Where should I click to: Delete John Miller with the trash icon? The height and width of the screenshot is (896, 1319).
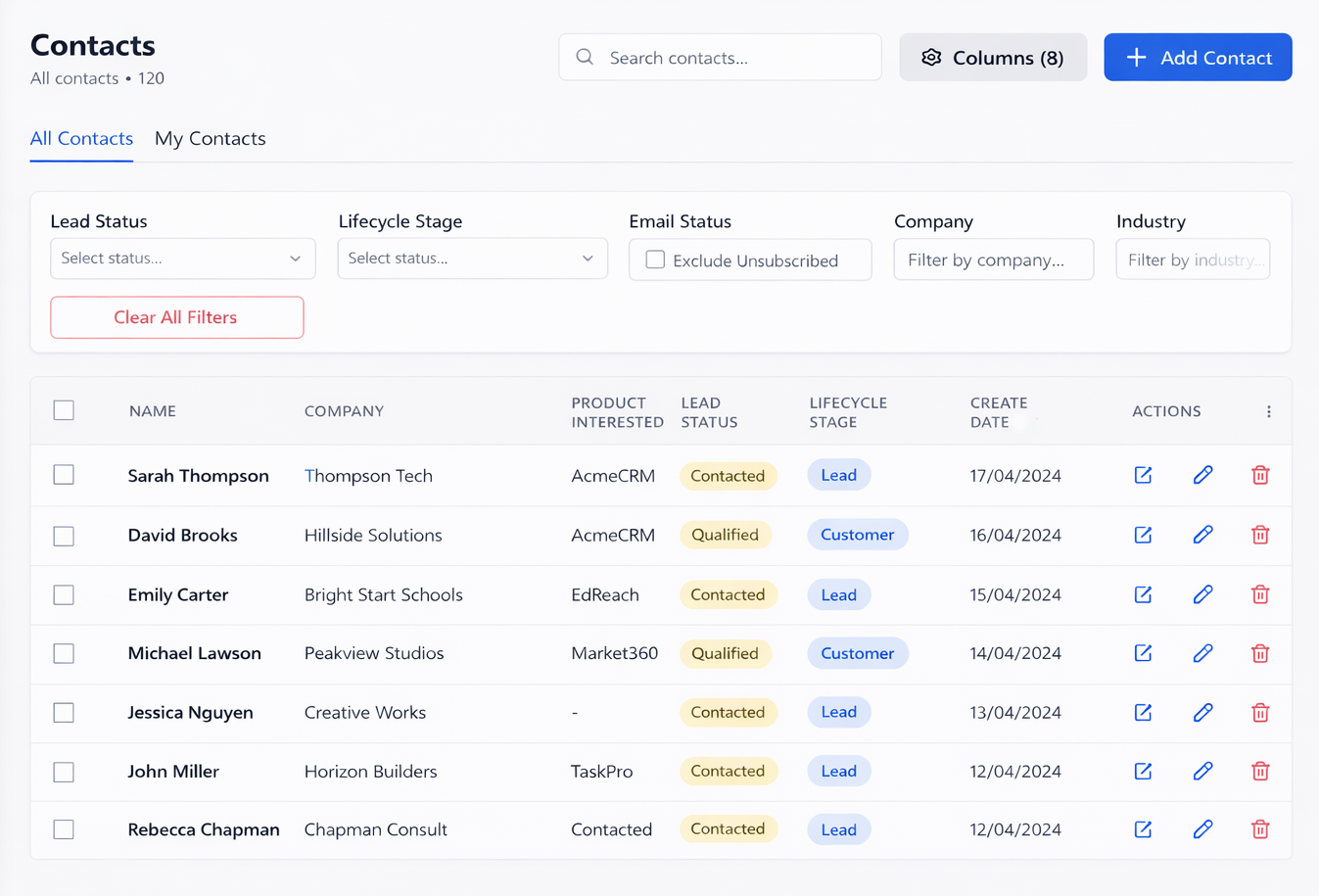click(x=1260, y=771)
